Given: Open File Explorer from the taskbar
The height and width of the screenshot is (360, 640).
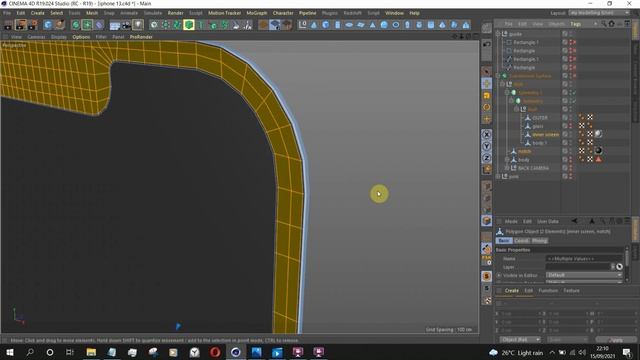Looking at the screenshot, I should [x=91, y=352].
